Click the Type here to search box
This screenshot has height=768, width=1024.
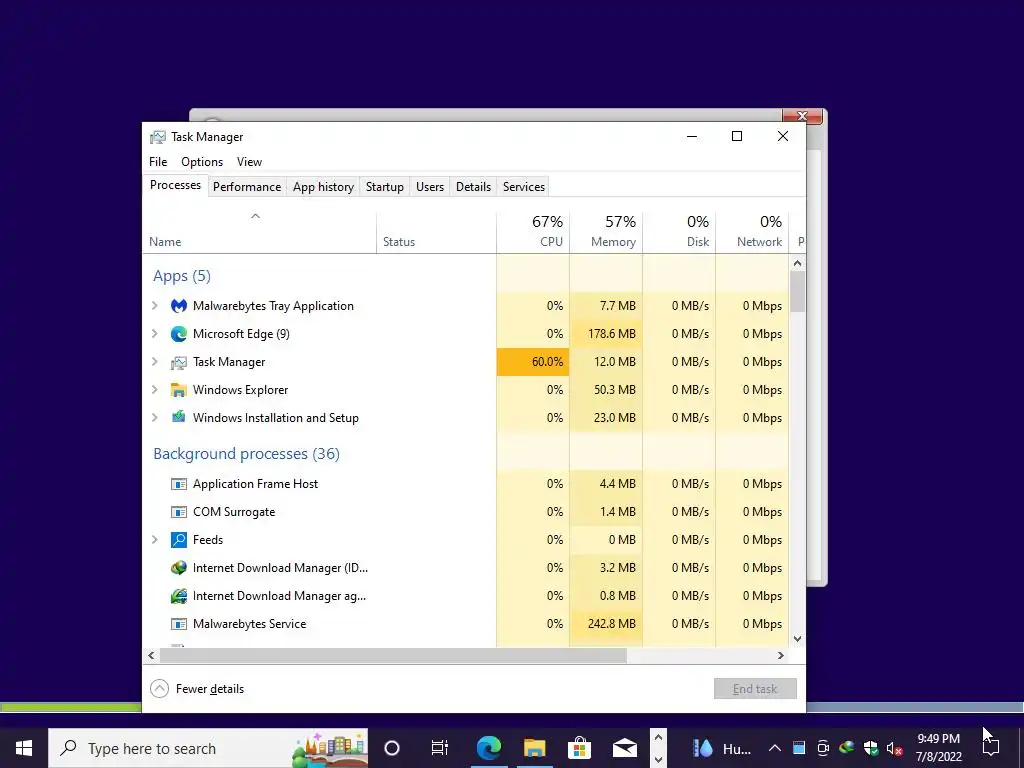(x=208, y=748)
